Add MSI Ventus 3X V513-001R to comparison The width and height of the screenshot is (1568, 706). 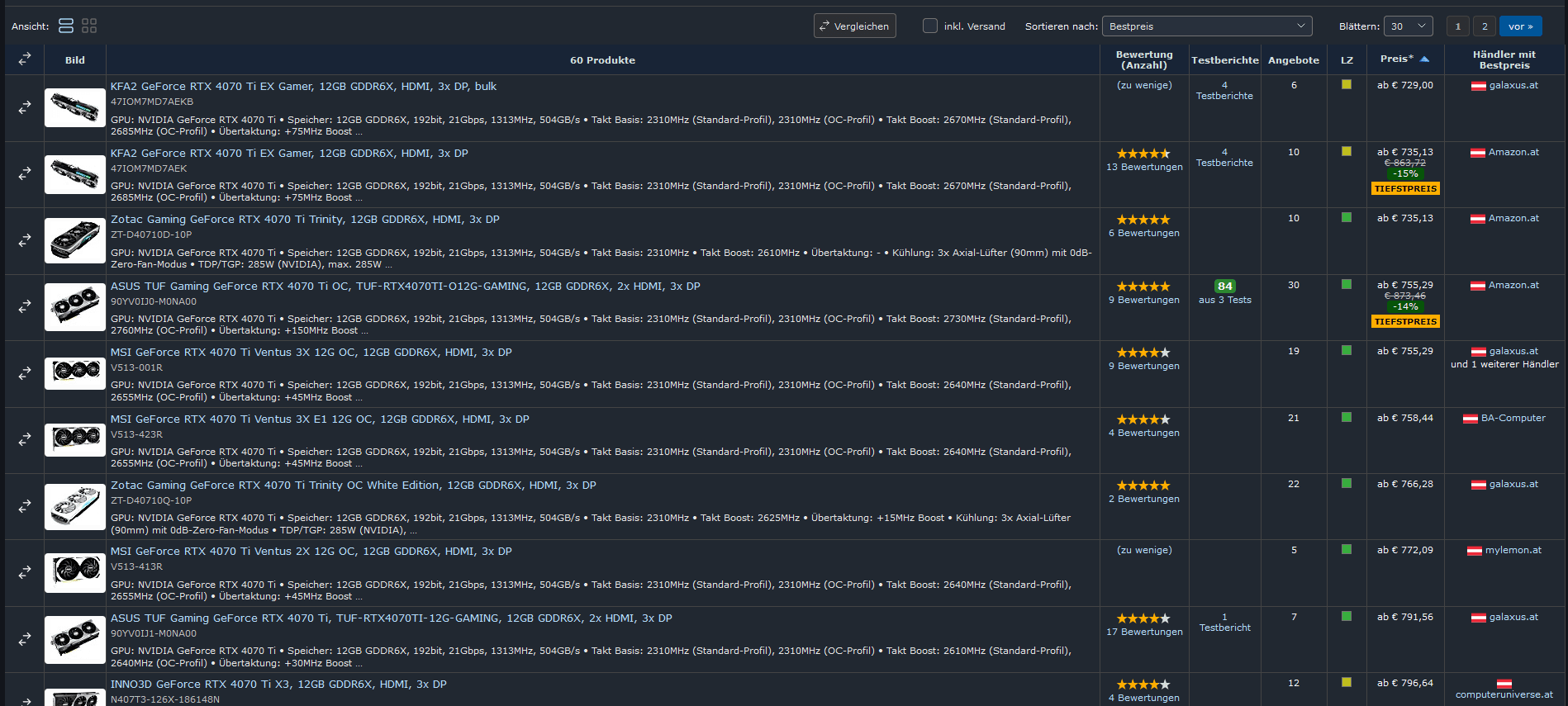[25, 373]
